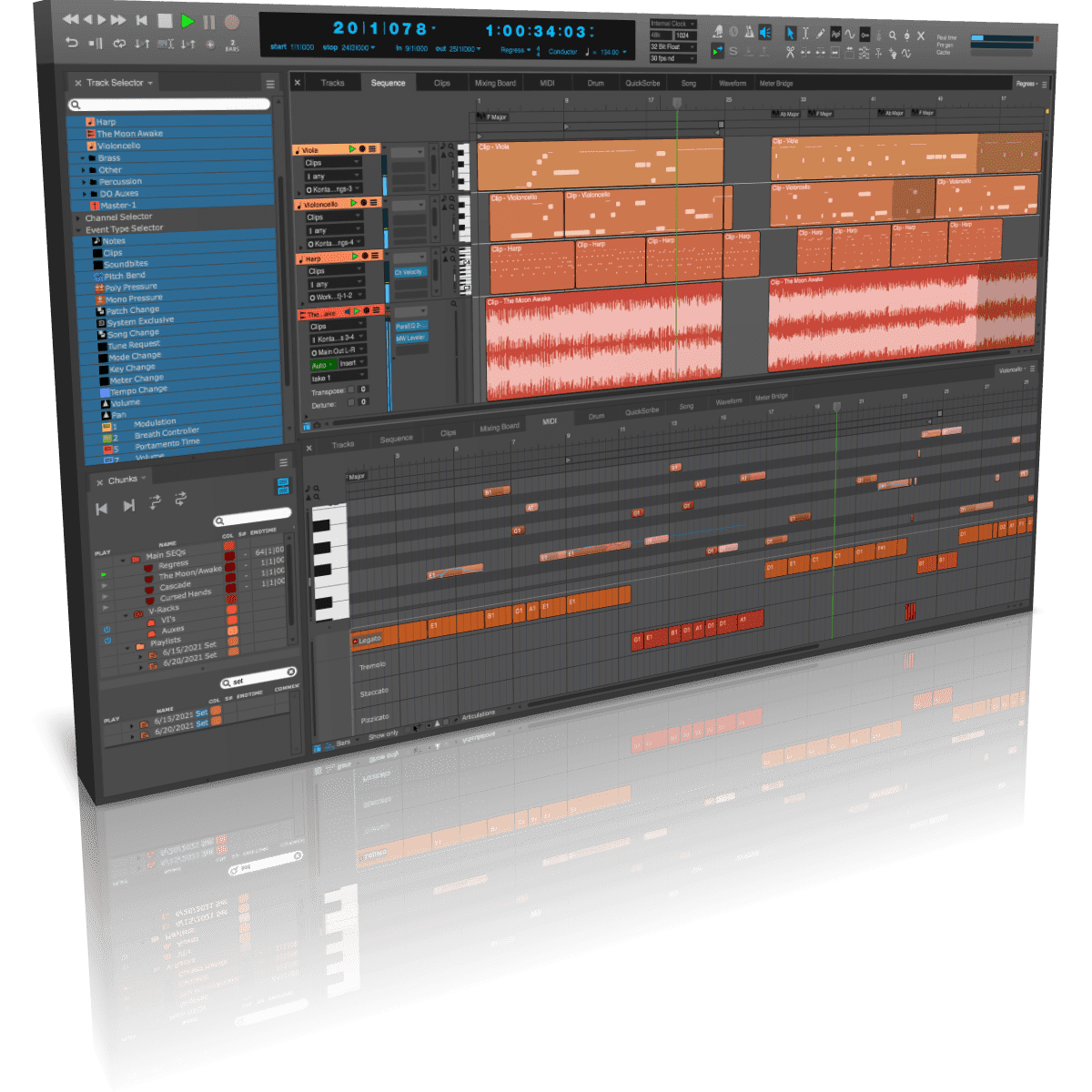Collapse the Main SEQs folder in Chunks
Screen dimensions: 1092x1092
[x=124, y=560]
